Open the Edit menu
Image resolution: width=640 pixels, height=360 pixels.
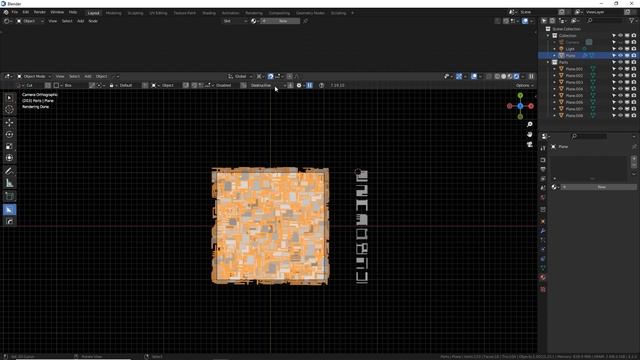(26, 13)
